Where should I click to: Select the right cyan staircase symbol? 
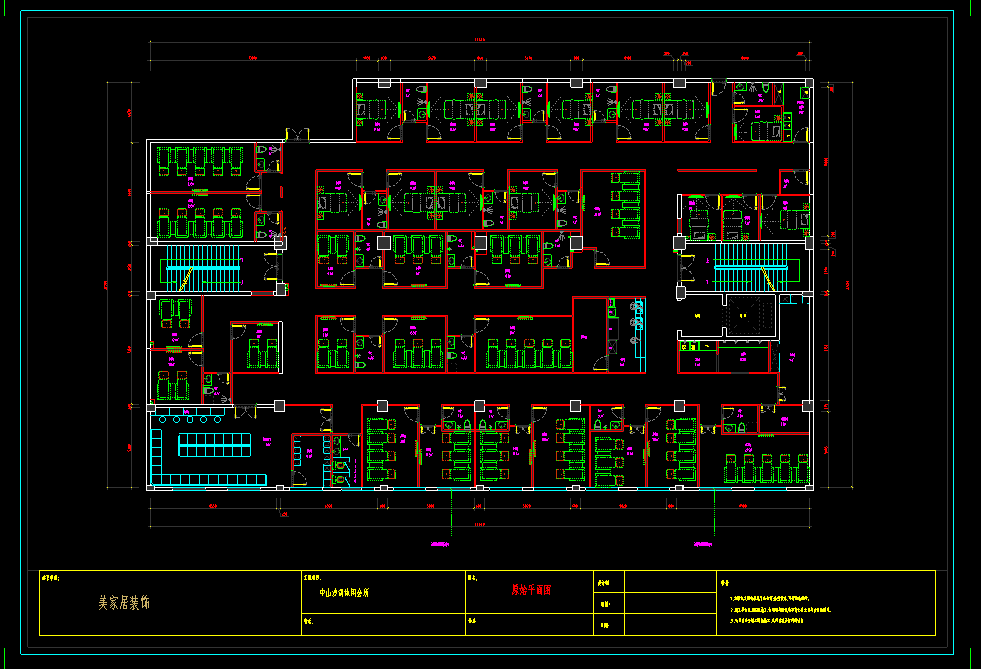click(x=751, y=265)
